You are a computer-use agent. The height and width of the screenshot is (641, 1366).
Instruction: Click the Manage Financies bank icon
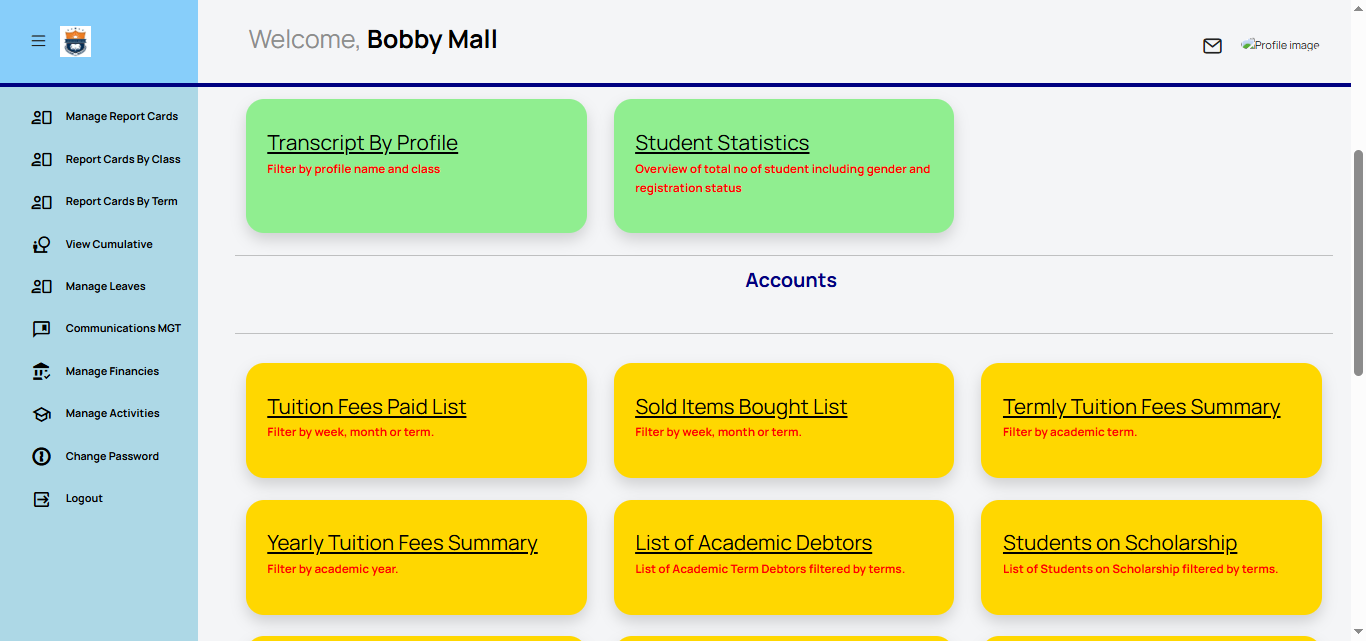coord(41,372)
